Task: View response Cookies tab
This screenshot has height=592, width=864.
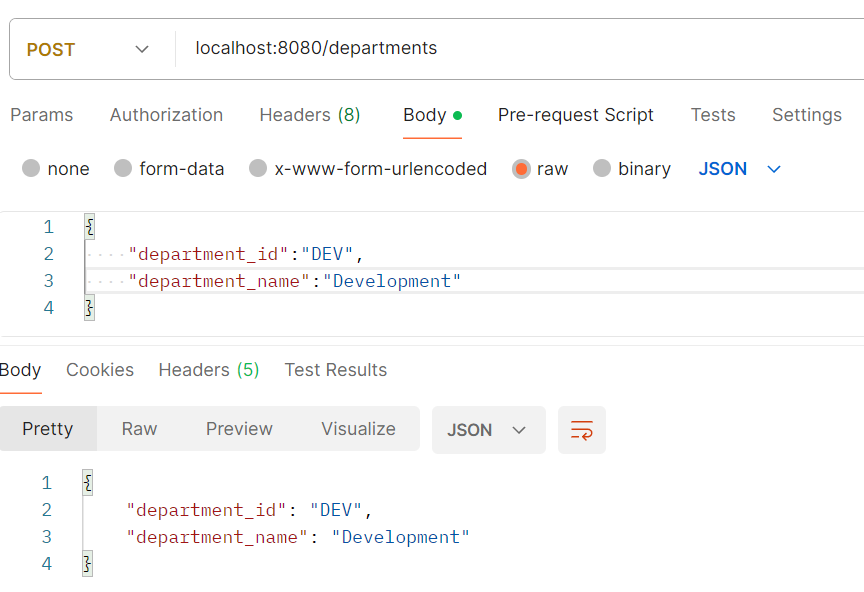Action: tap(100, 370)
